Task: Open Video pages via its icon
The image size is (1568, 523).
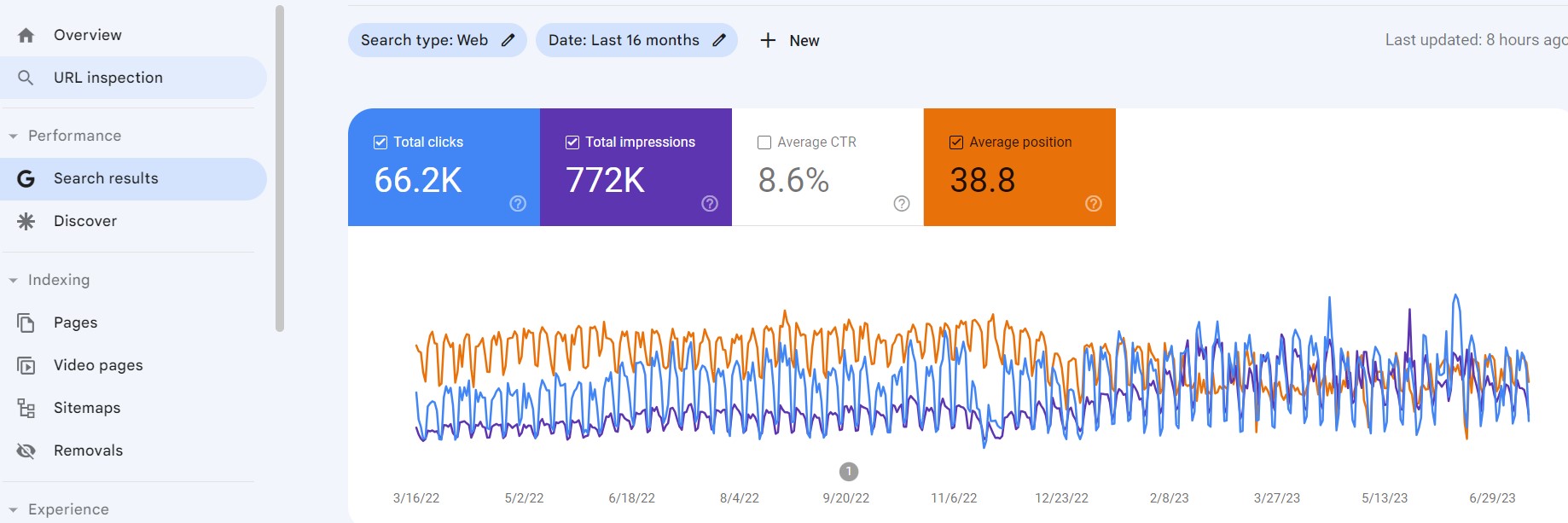Action: click(26, 365)
